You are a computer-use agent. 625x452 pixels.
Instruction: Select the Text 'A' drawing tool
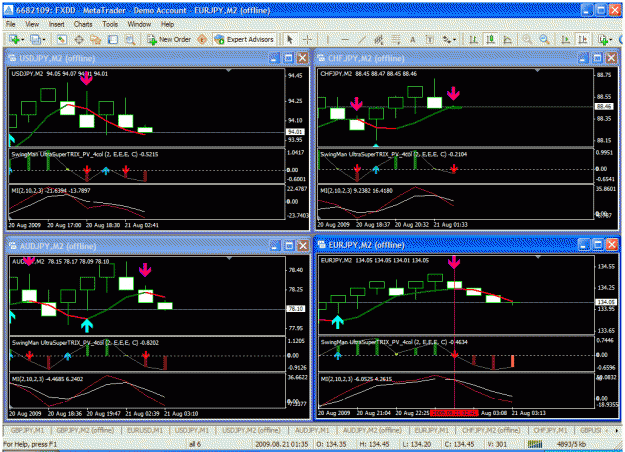pos(413,39)
